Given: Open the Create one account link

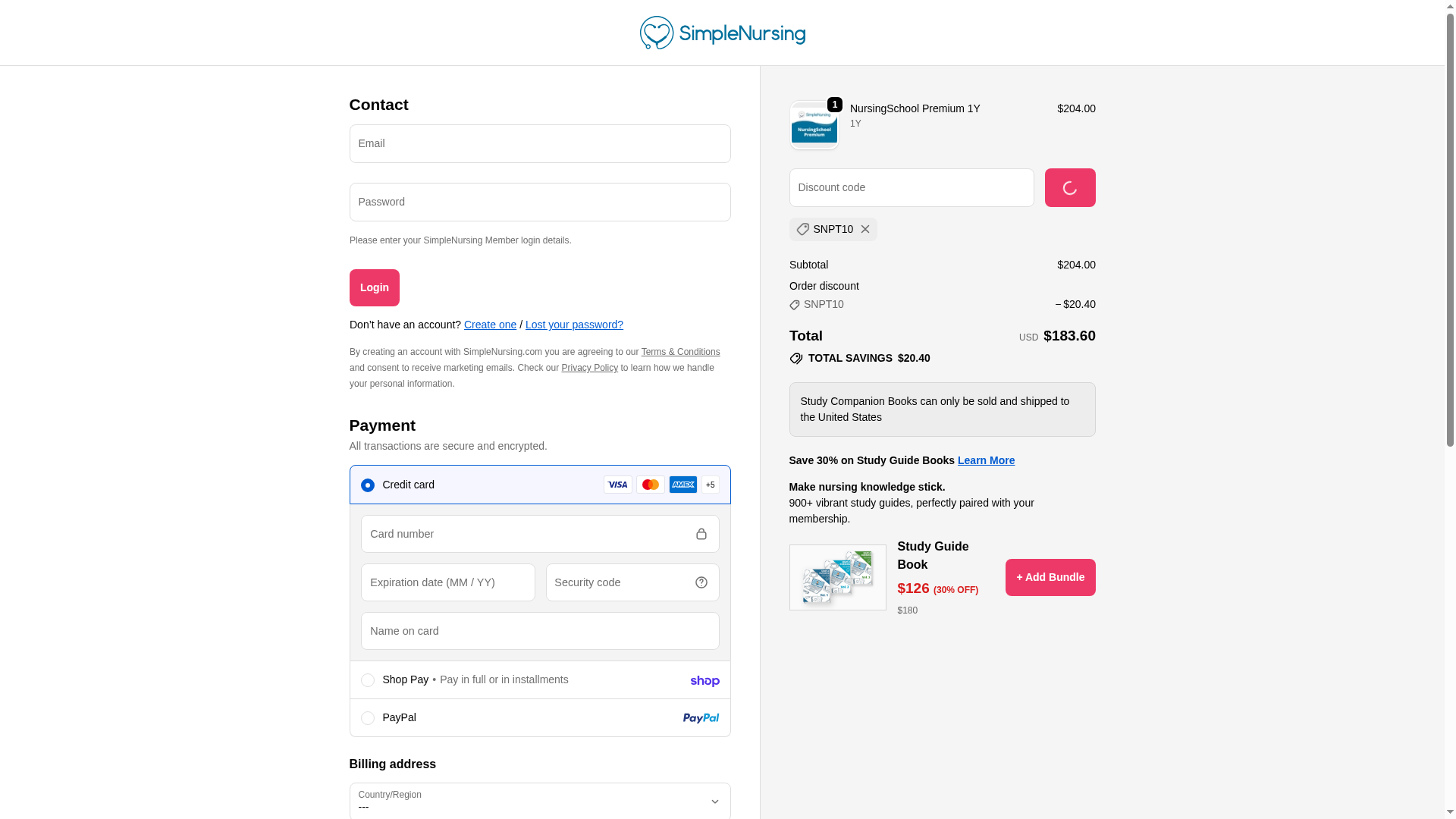Looking at the screenshot, I should click(x=490, y=325).
